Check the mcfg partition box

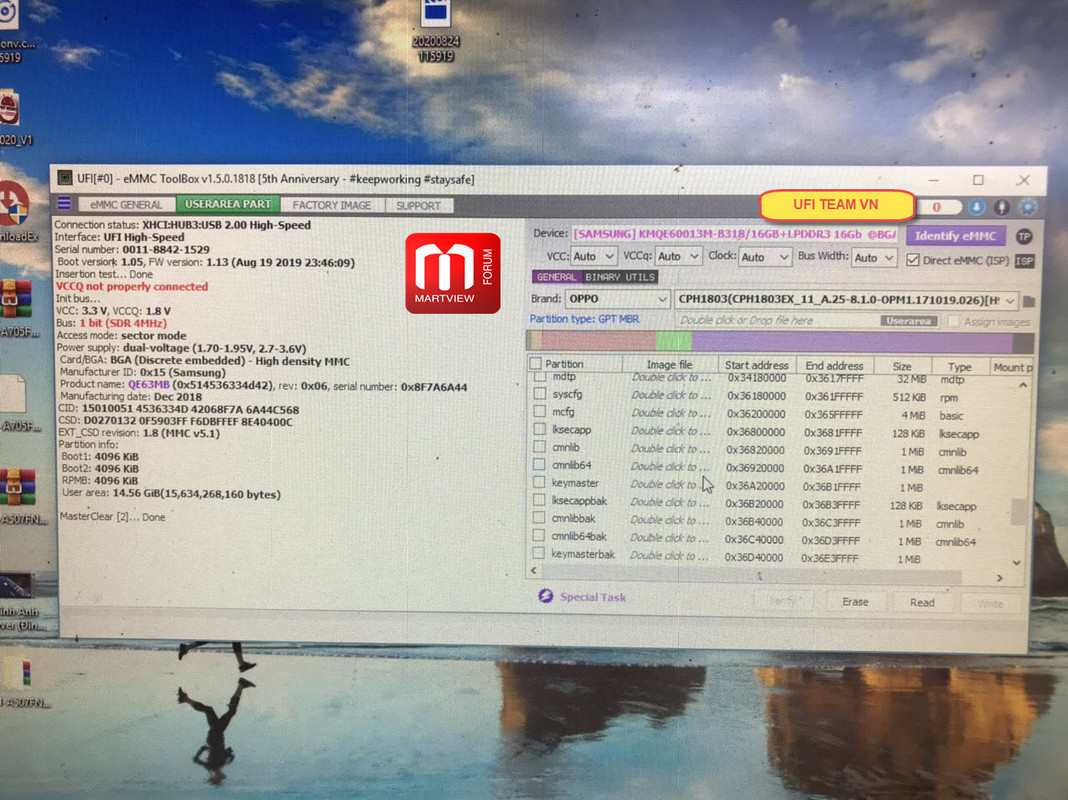pos(540,411)
